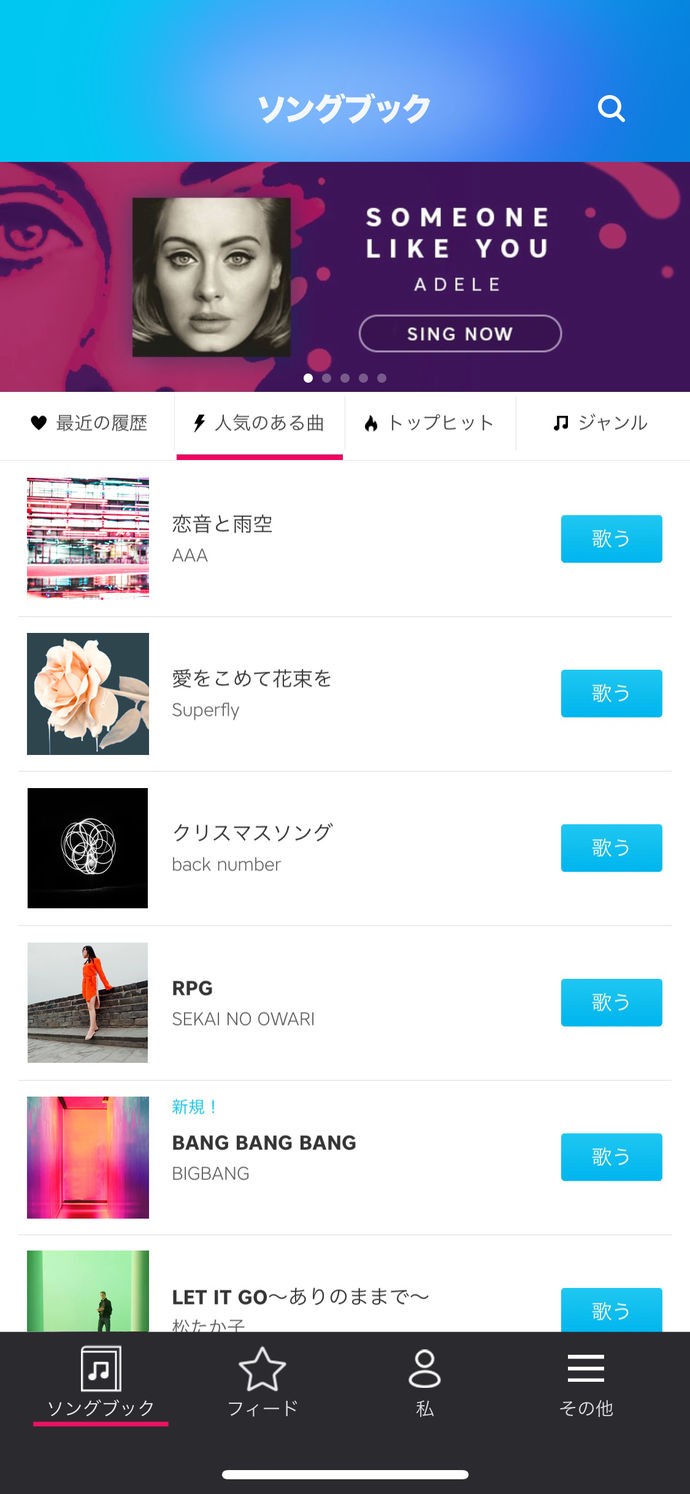Viewport: 690px width, 1494px height.
Task: Tap the flame icon for top hits
Action: 371,423
